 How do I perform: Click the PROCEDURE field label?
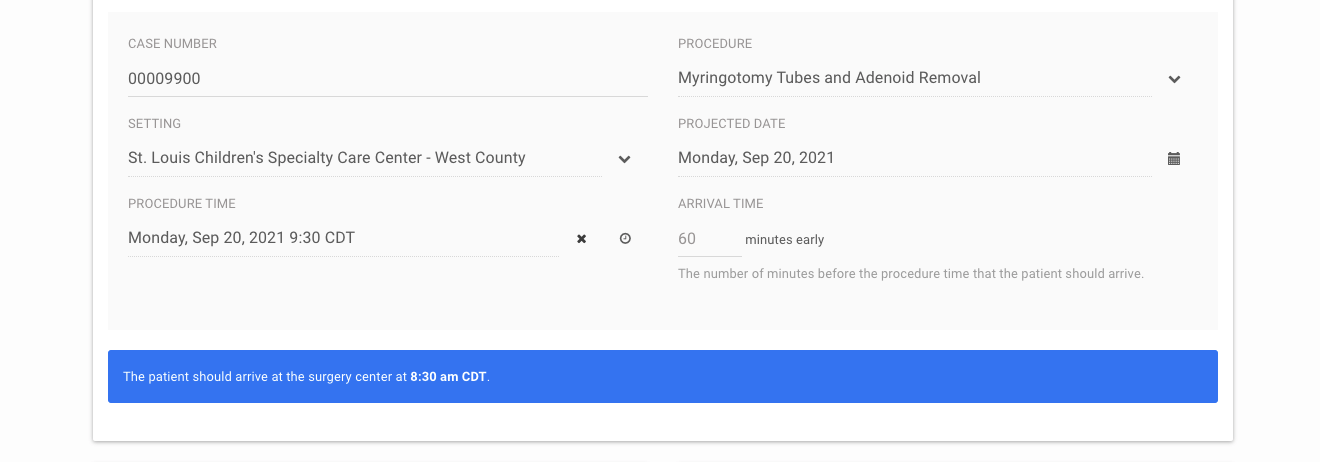(715, 44)
